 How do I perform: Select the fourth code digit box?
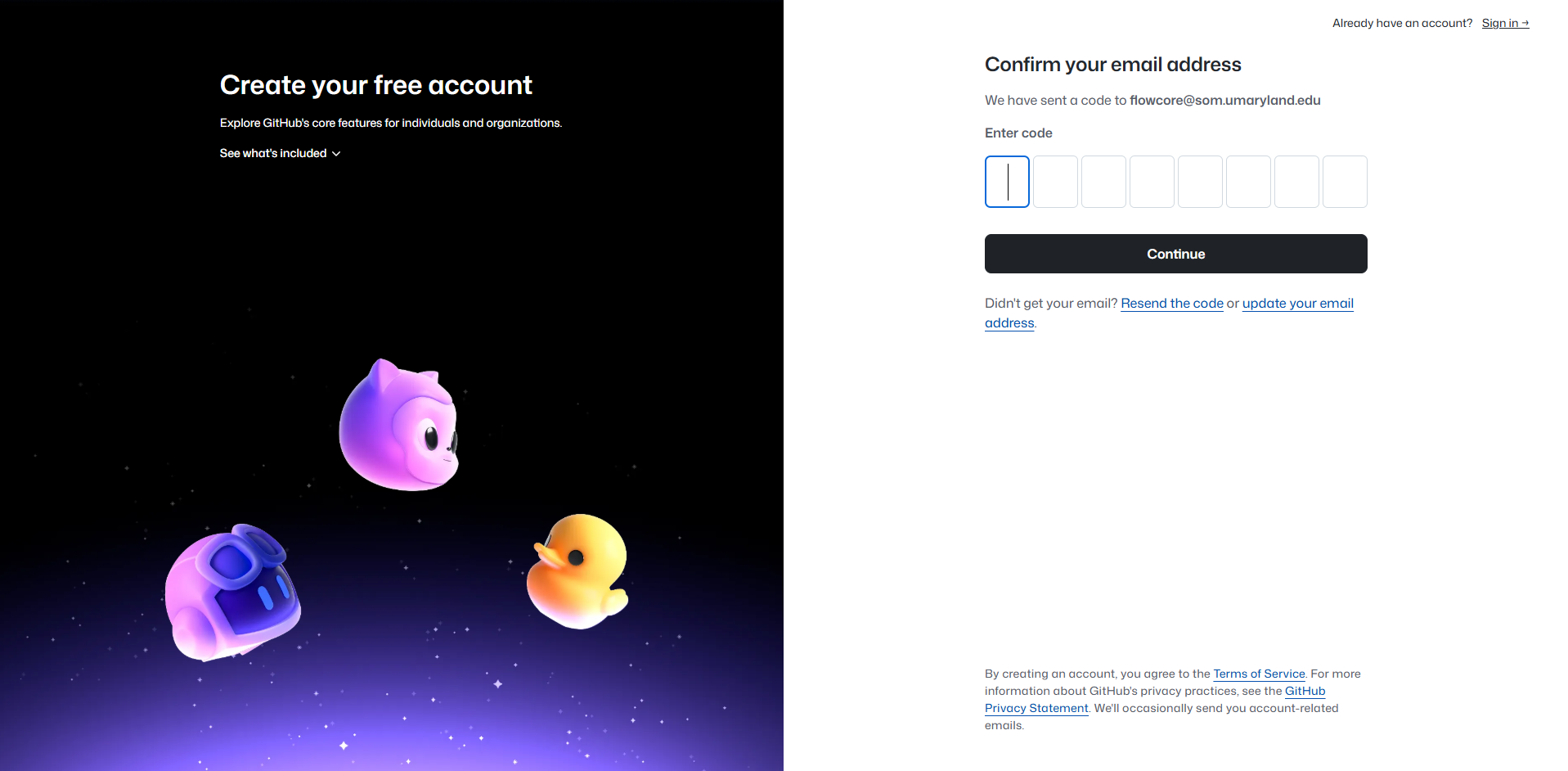tap(1152, 182)
